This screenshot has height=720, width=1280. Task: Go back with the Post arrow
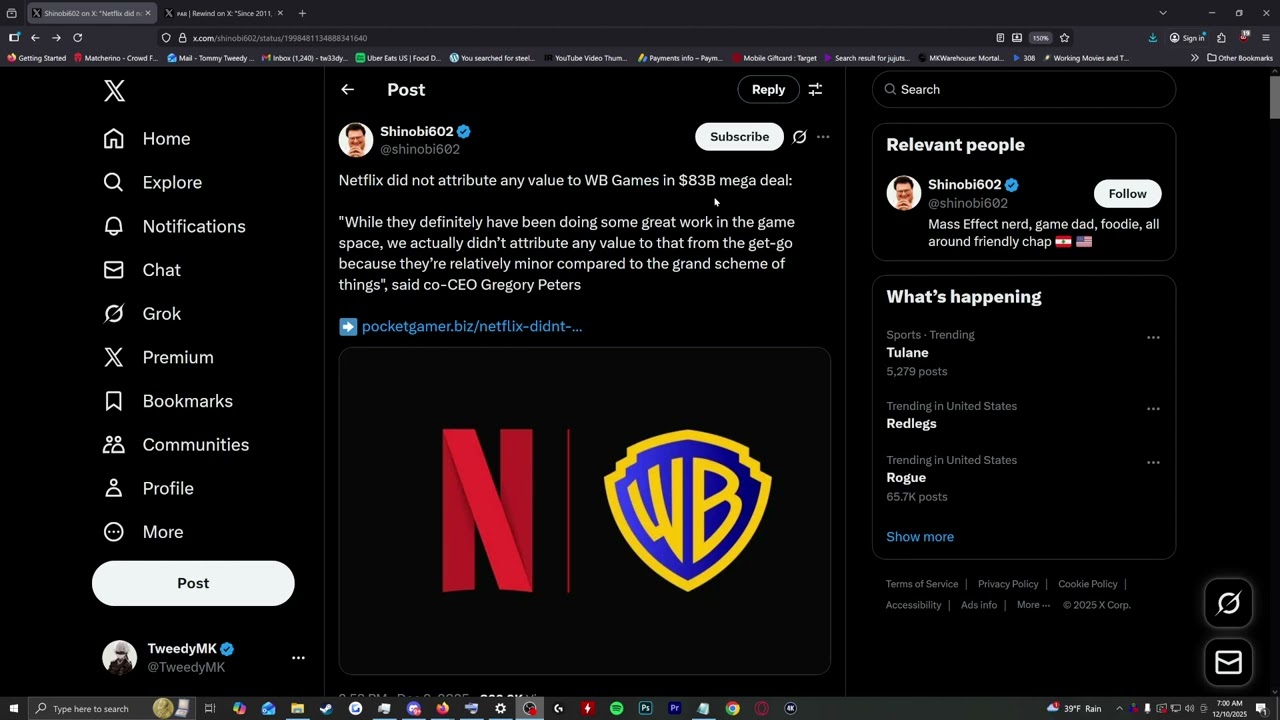tap(347, 90)
